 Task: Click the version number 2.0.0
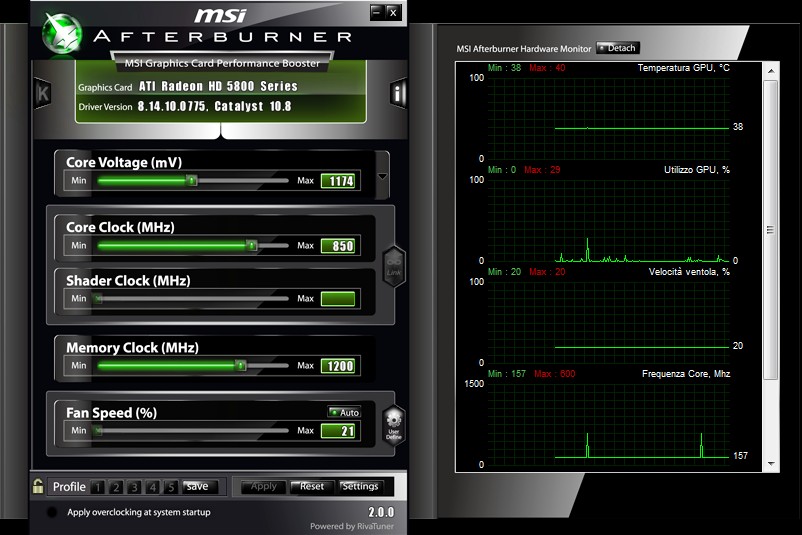381,512
